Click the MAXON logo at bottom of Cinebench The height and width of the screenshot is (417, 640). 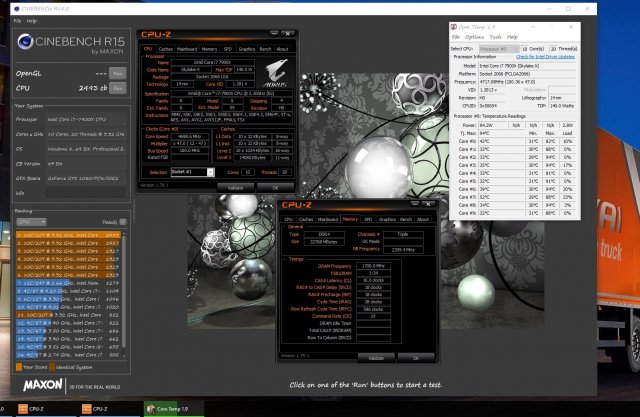pyautogui.click(x=42, y=384)
